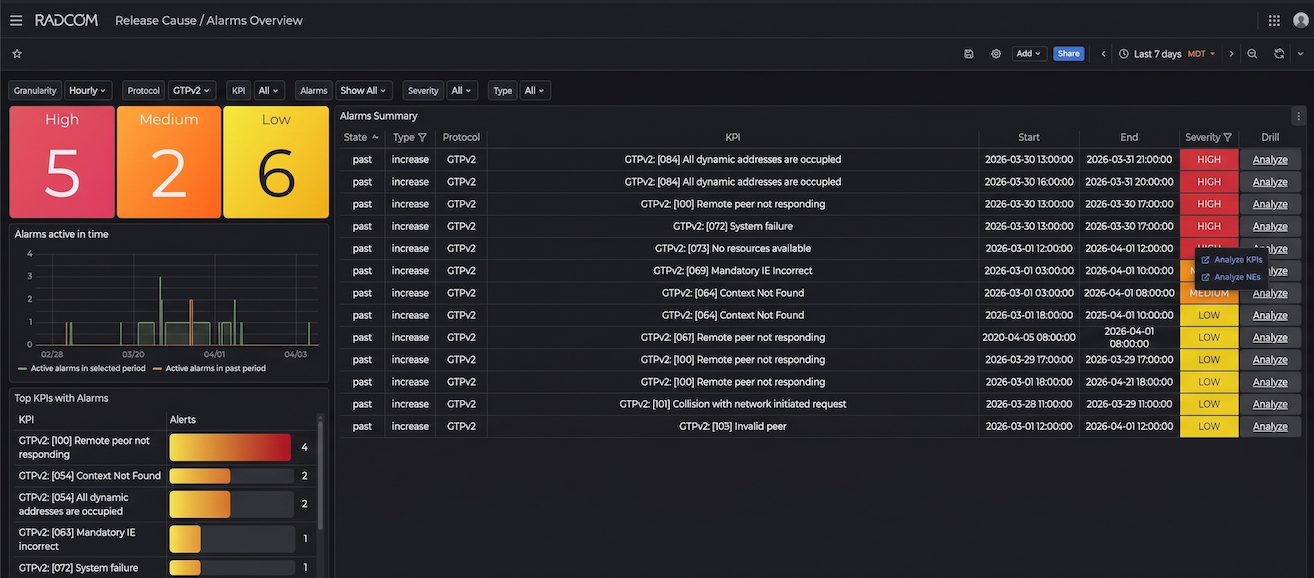
Task: Analyze the System failure 2026-03-30 alarm
Action: (x=1270, y=226)
